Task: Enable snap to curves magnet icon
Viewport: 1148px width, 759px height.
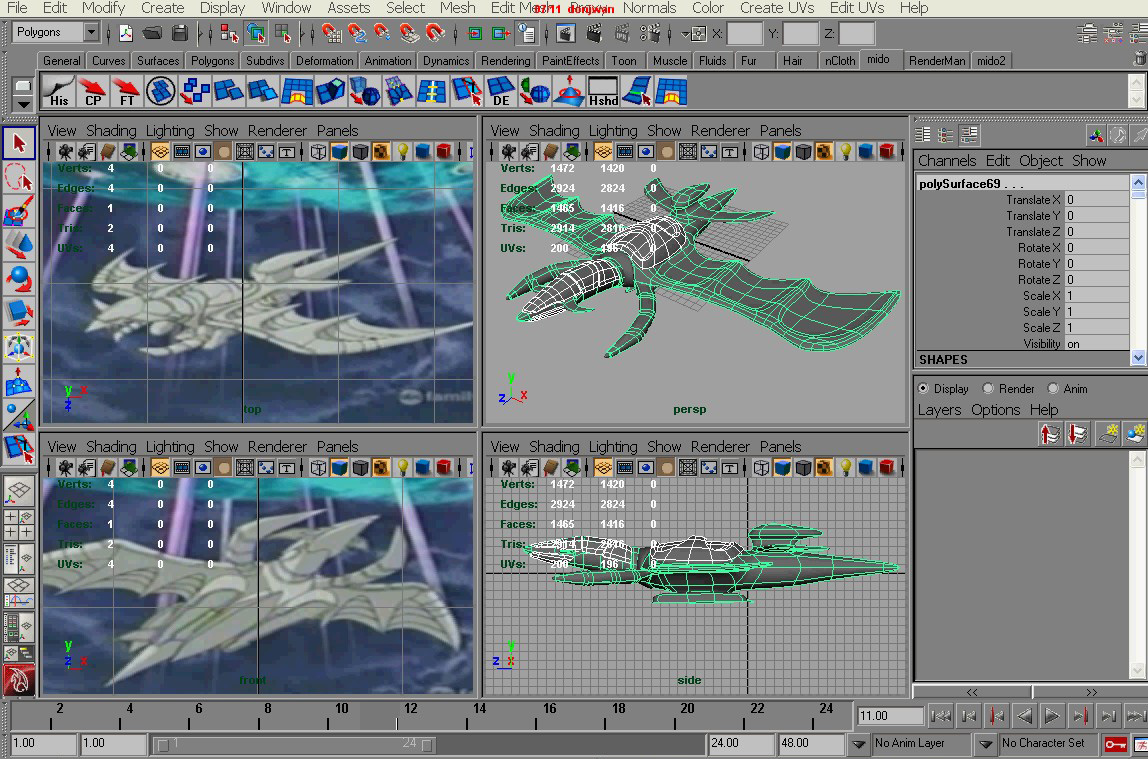Action: click(x=357, y=33)
